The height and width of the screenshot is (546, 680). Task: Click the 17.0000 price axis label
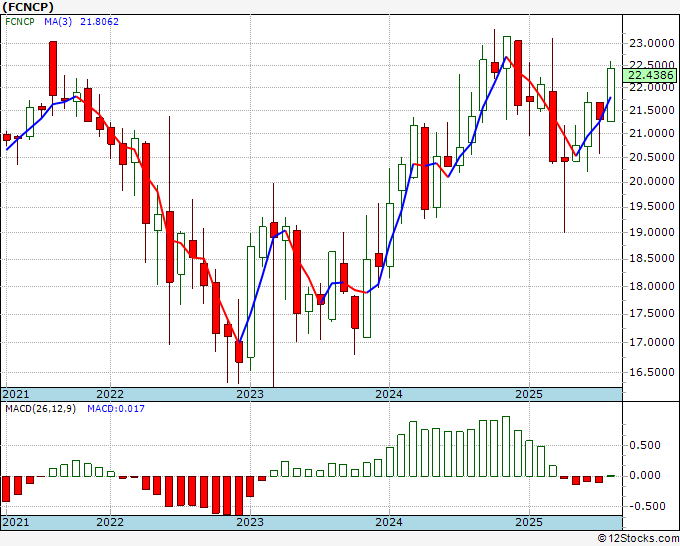[652, 343]
